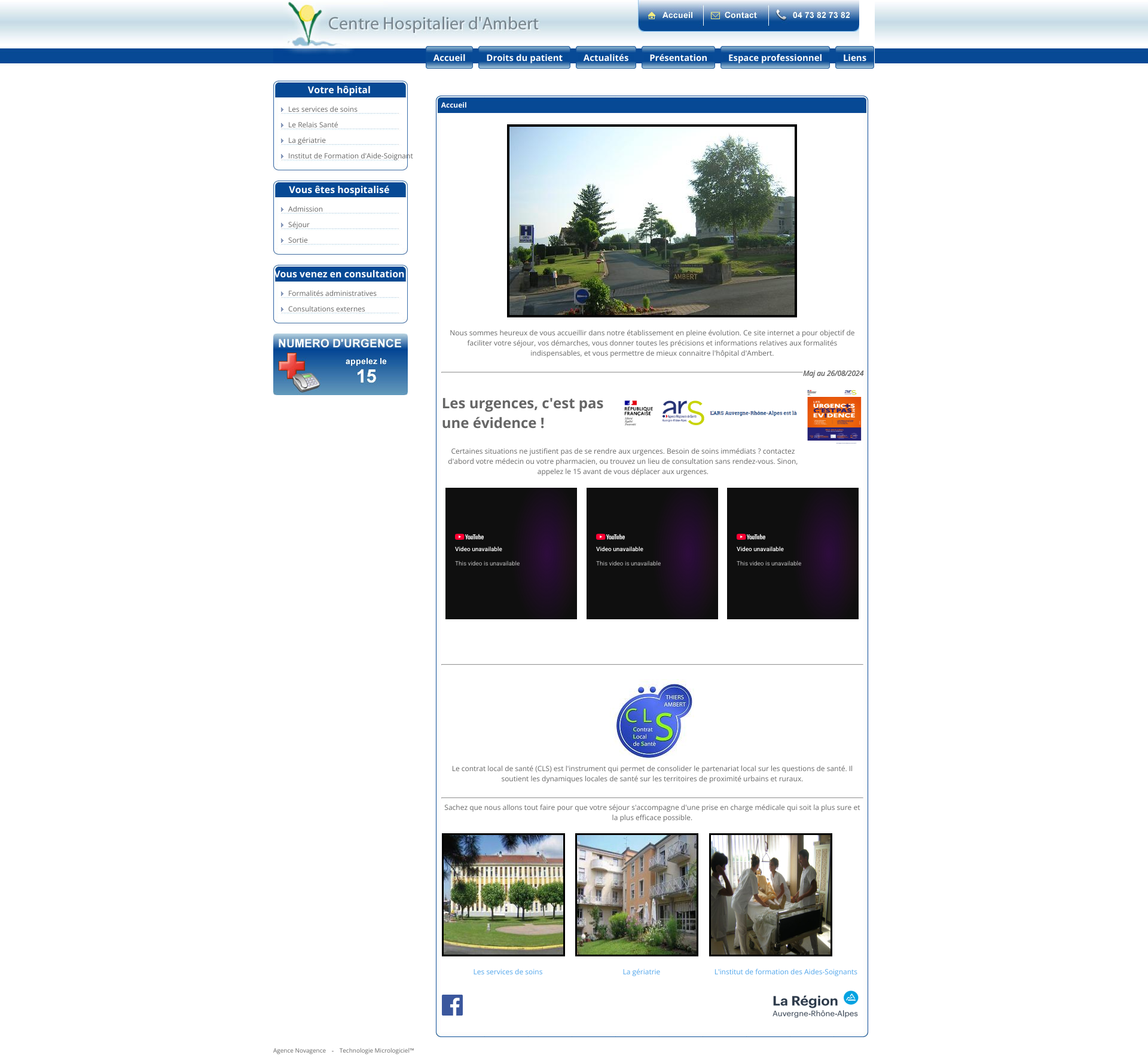Go to Espace professionnel tab
Image resolution: width=1148 pixels, height=1058 pixels.
coord(775,57)
